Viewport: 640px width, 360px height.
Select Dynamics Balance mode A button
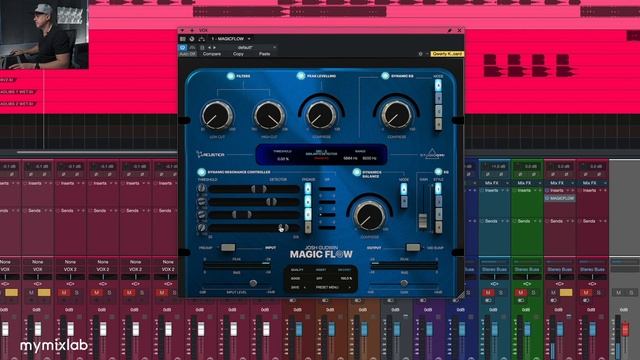click(404, 189)
